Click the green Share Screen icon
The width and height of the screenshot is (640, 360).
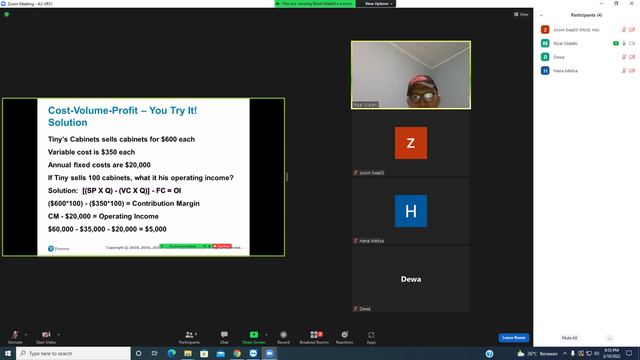click(254, 335)
